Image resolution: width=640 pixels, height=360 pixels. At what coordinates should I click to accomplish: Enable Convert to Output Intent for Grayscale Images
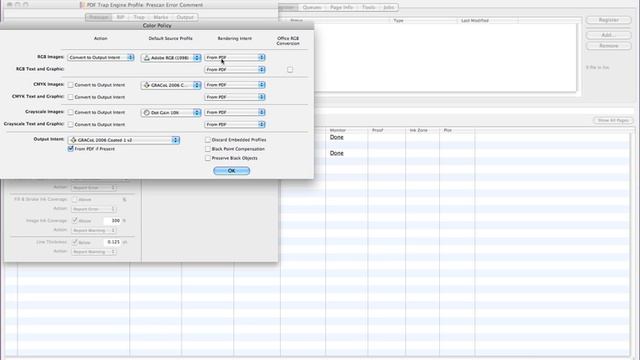tap(71, 112)
